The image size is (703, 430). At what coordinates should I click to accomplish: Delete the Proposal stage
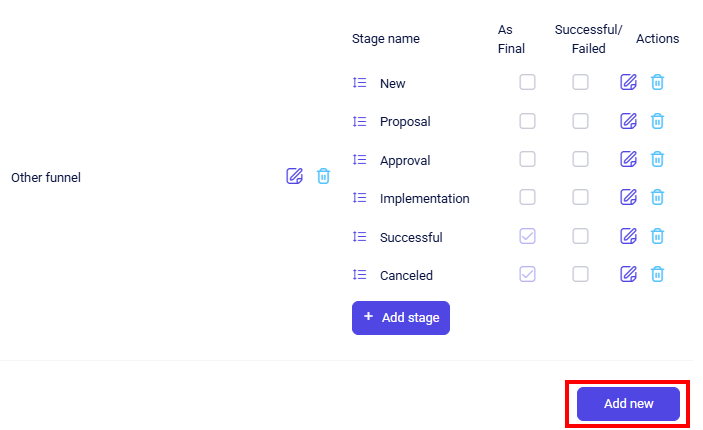[657, 121]
